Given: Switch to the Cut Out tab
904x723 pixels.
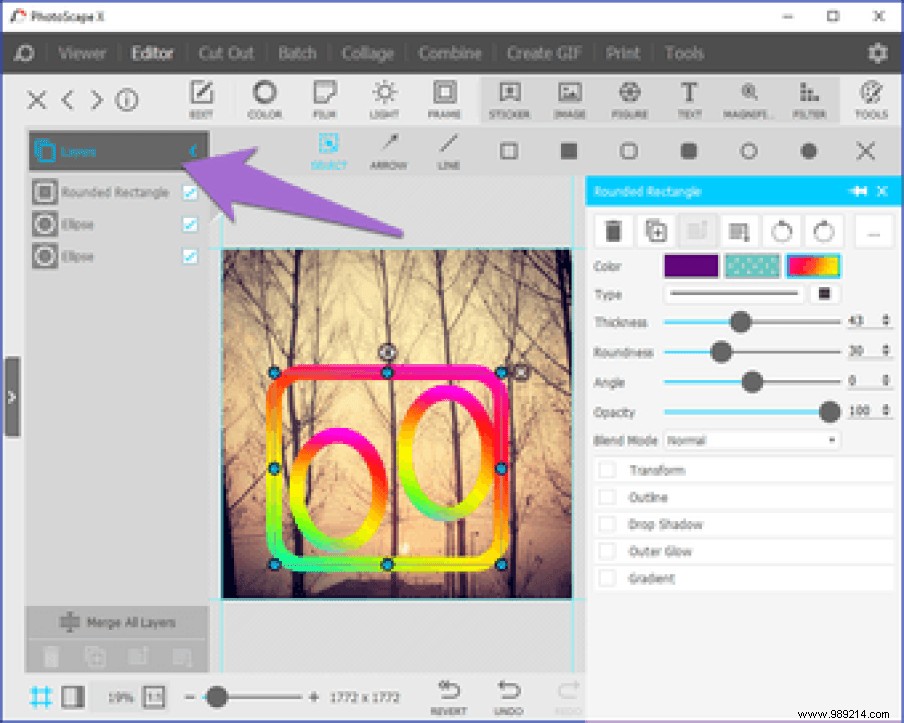Looking at the screenshot, I should pos(225,53).
